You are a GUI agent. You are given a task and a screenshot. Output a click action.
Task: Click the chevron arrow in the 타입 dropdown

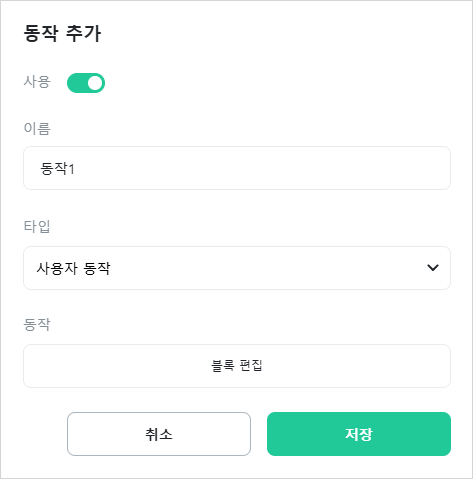tap(433, 268)
